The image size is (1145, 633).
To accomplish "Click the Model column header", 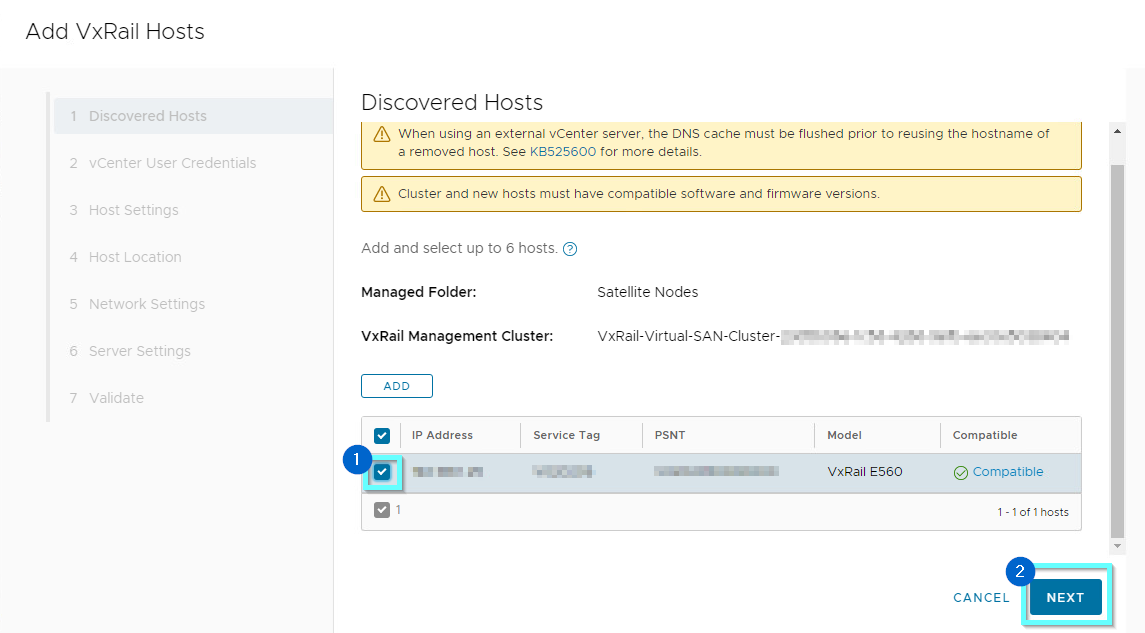I will pos(844,435).
